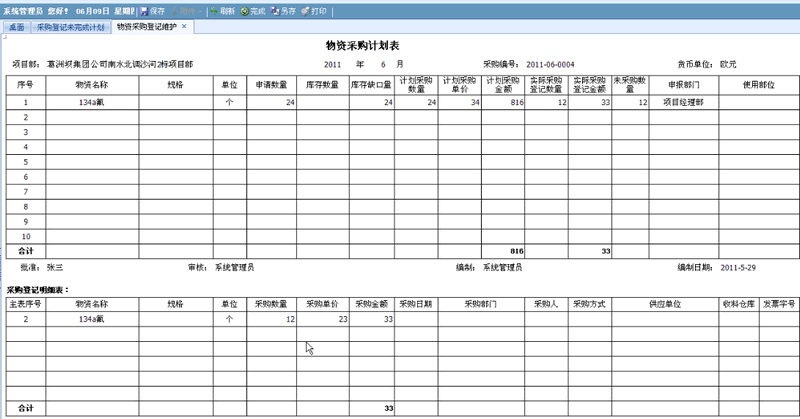Click the 采购编号 value 2011-06-0004
Viewport: 800px width, 419px height.
tap(552, 61)
